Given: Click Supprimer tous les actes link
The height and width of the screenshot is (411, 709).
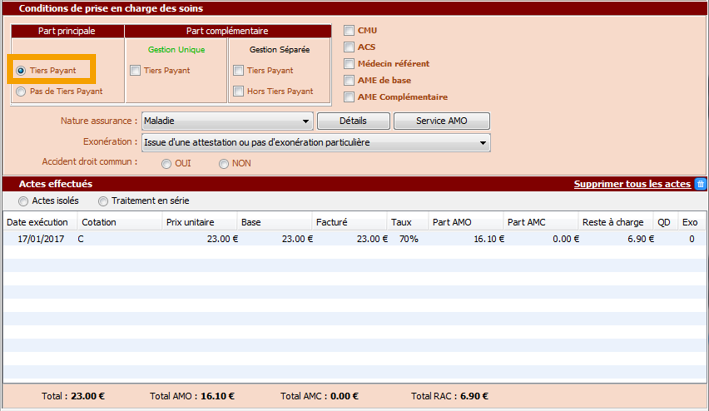Looking at the screenshot, I should coord(631,184).
